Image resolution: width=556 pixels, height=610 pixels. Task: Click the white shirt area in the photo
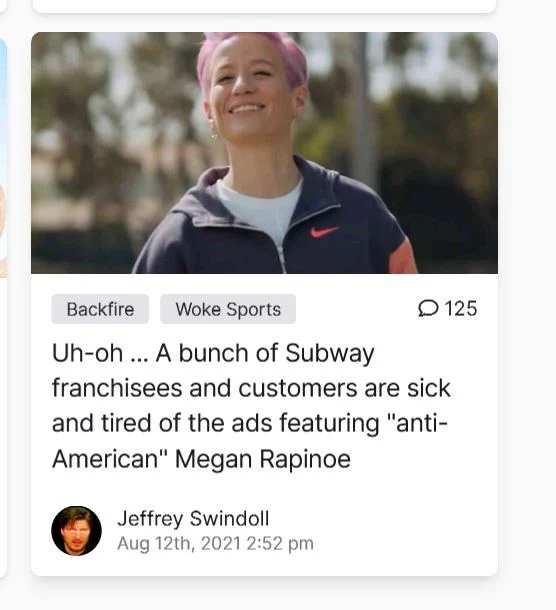point(259,208)
